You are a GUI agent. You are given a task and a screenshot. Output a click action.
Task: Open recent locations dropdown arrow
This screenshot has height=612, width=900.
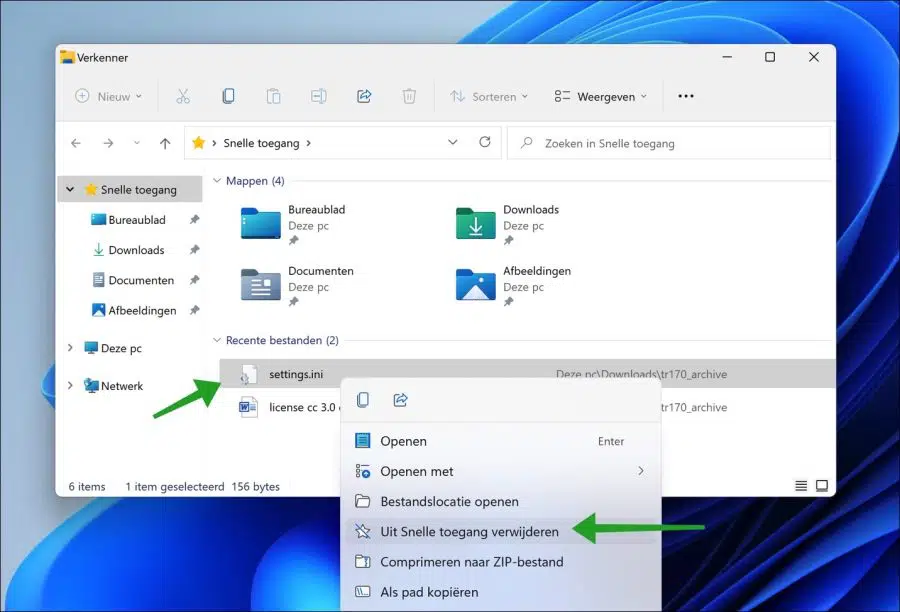click(x=137, y=143)
